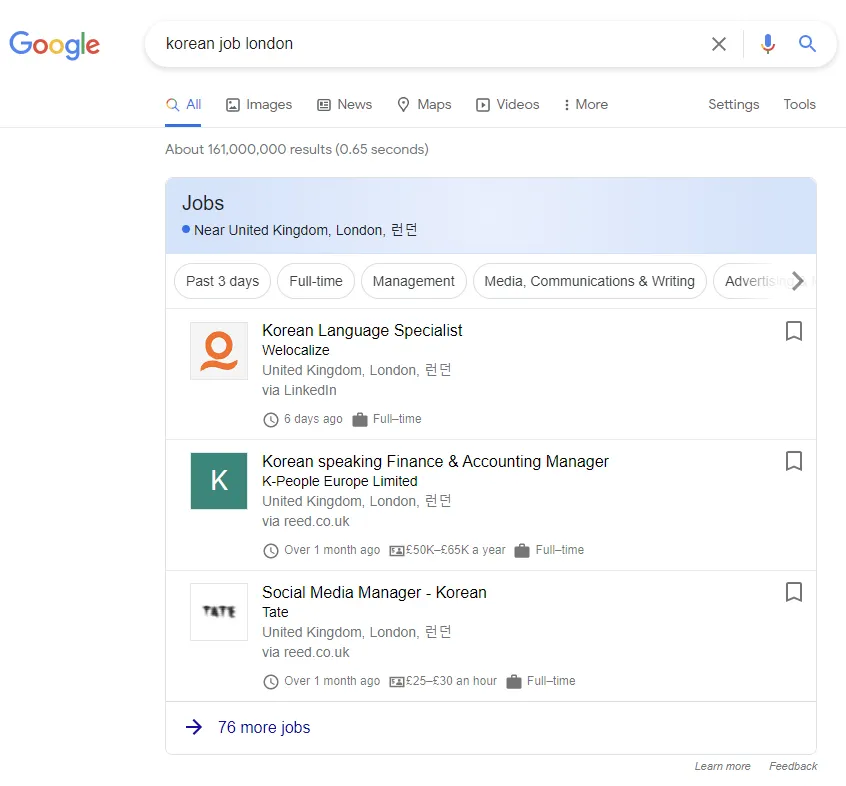
Task: Click the blue magnifier search icon
Action: coord(807,44)
